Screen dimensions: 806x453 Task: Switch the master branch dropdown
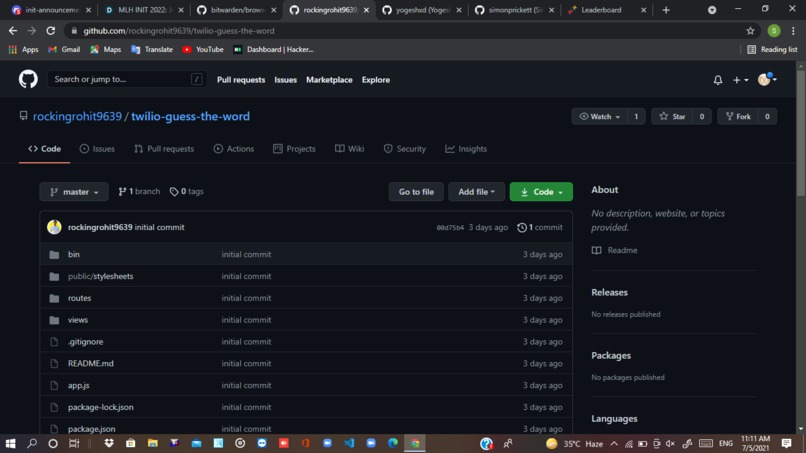coord(74,192)
